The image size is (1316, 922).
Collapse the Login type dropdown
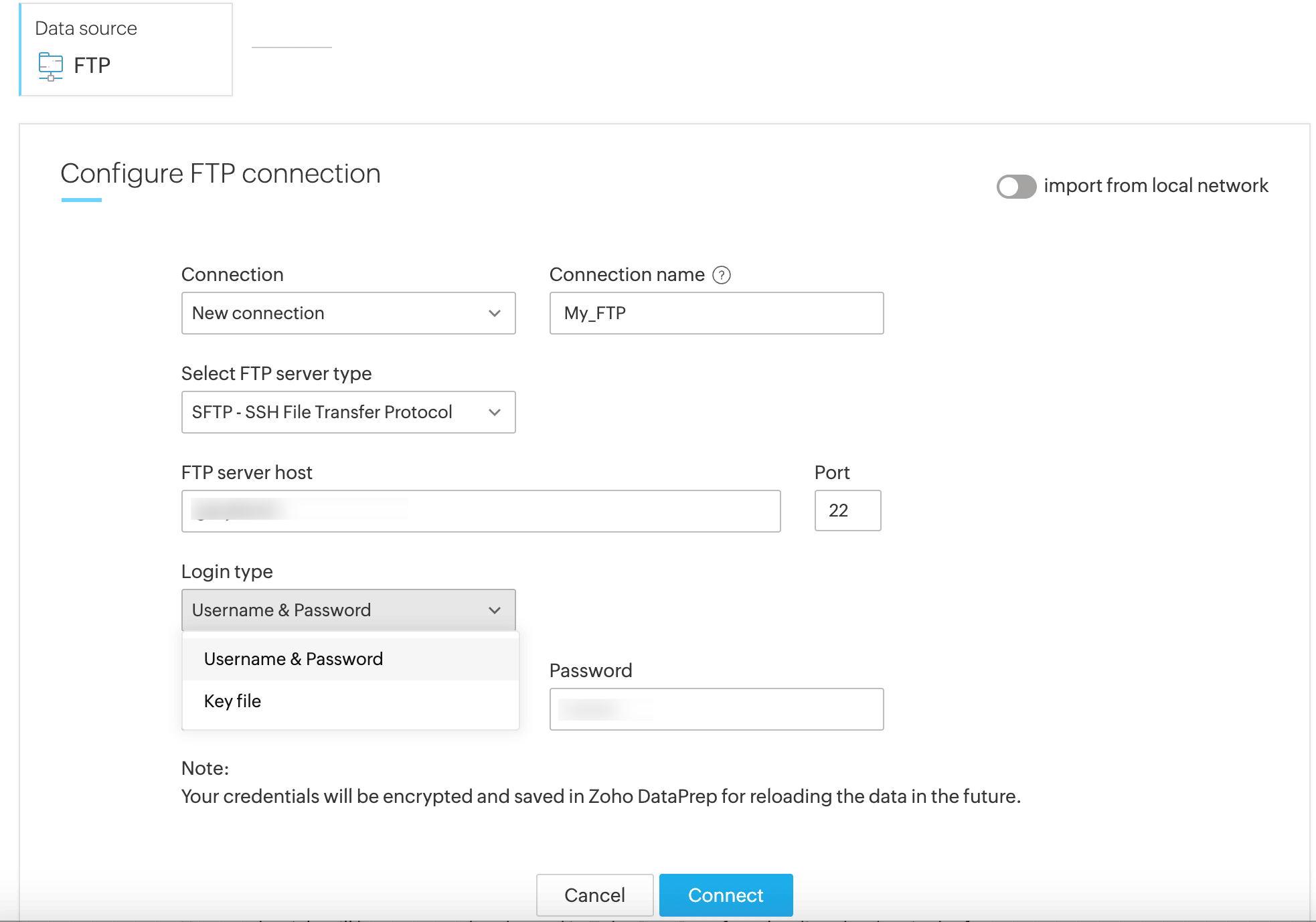click(x=348, y=610)
